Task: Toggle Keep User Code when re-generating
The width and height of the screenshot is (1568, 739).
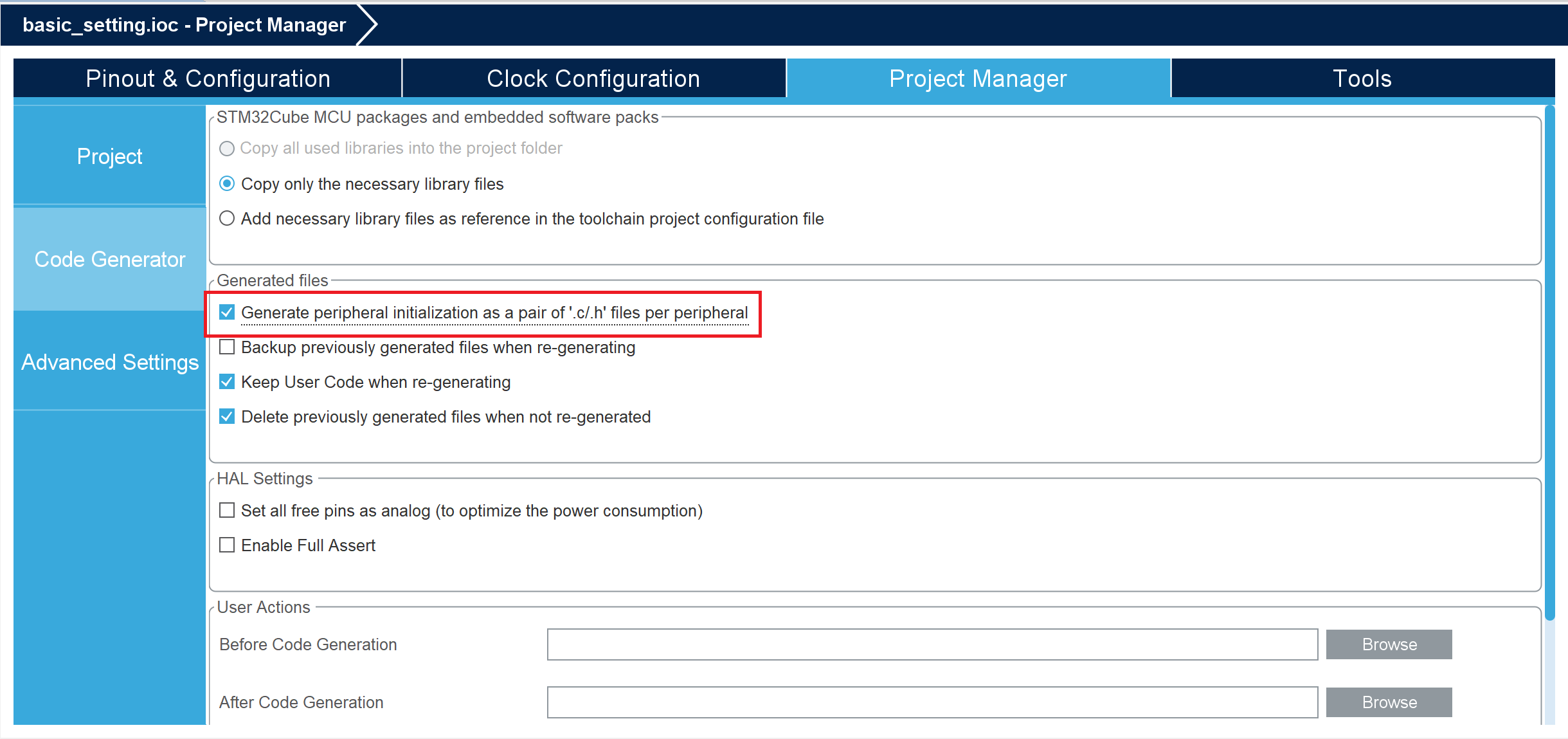Action: [x=227, y=382]
